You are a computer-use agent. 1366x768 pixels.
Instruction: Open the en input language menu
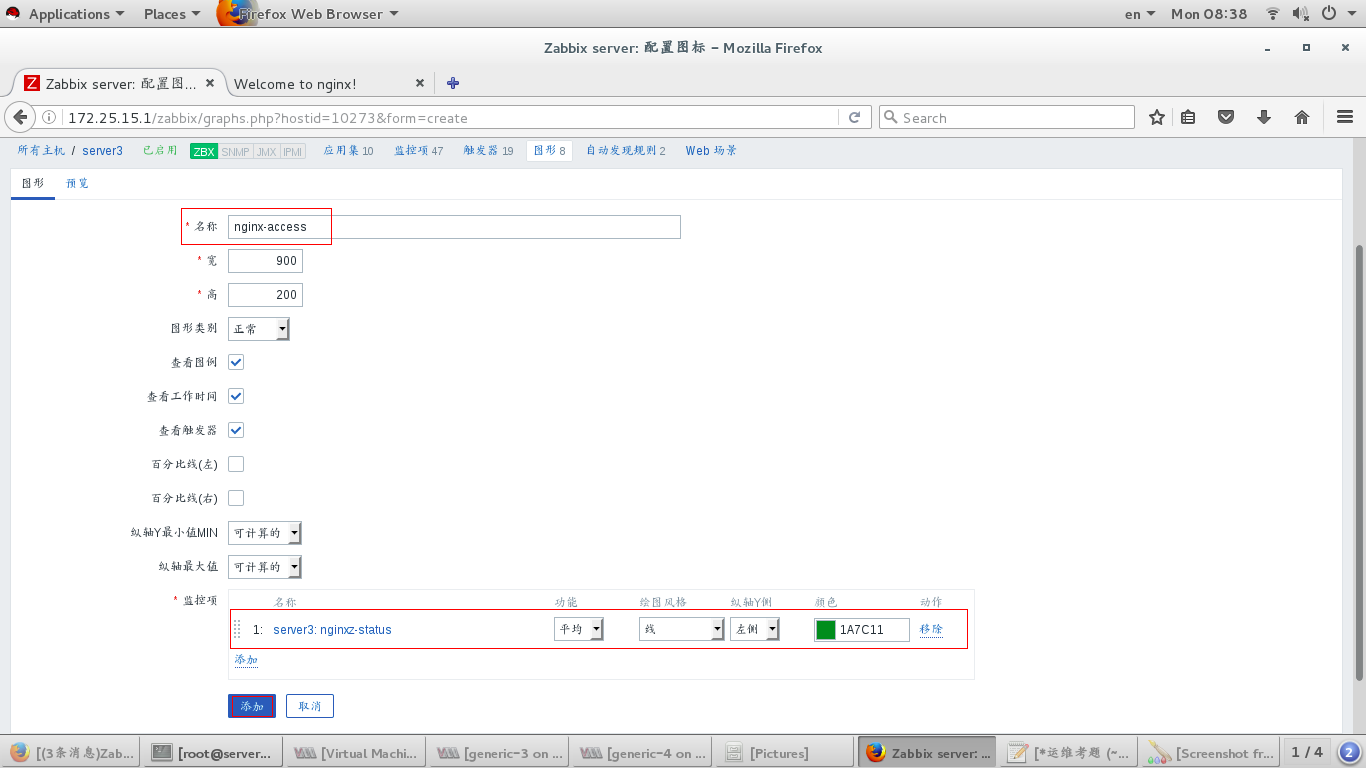(x=1139, y=14)
